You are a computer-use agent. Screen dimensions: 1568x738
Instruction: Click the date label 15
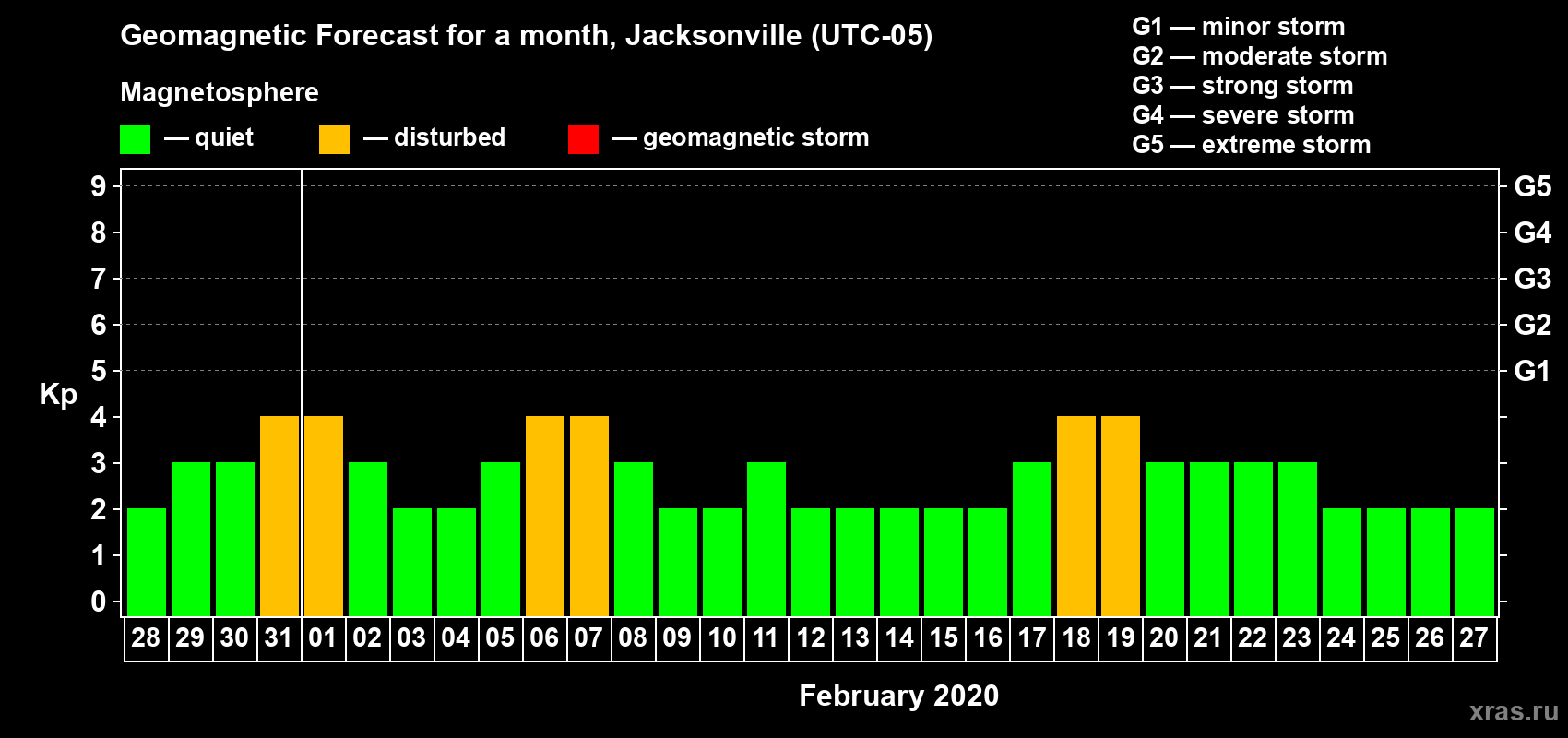pyautogui.click(x=944, y=637)
